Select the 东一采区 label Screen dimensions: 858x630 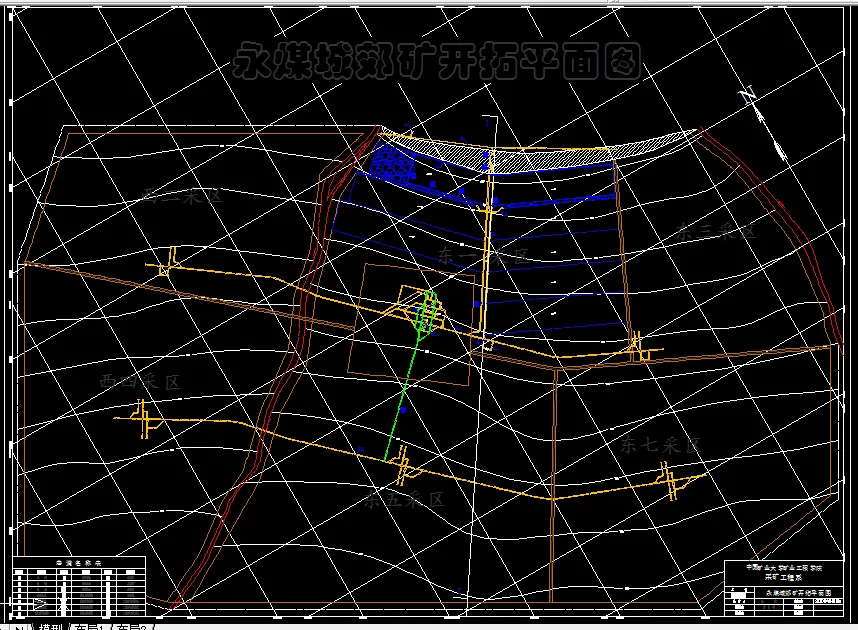pos(484,256)
